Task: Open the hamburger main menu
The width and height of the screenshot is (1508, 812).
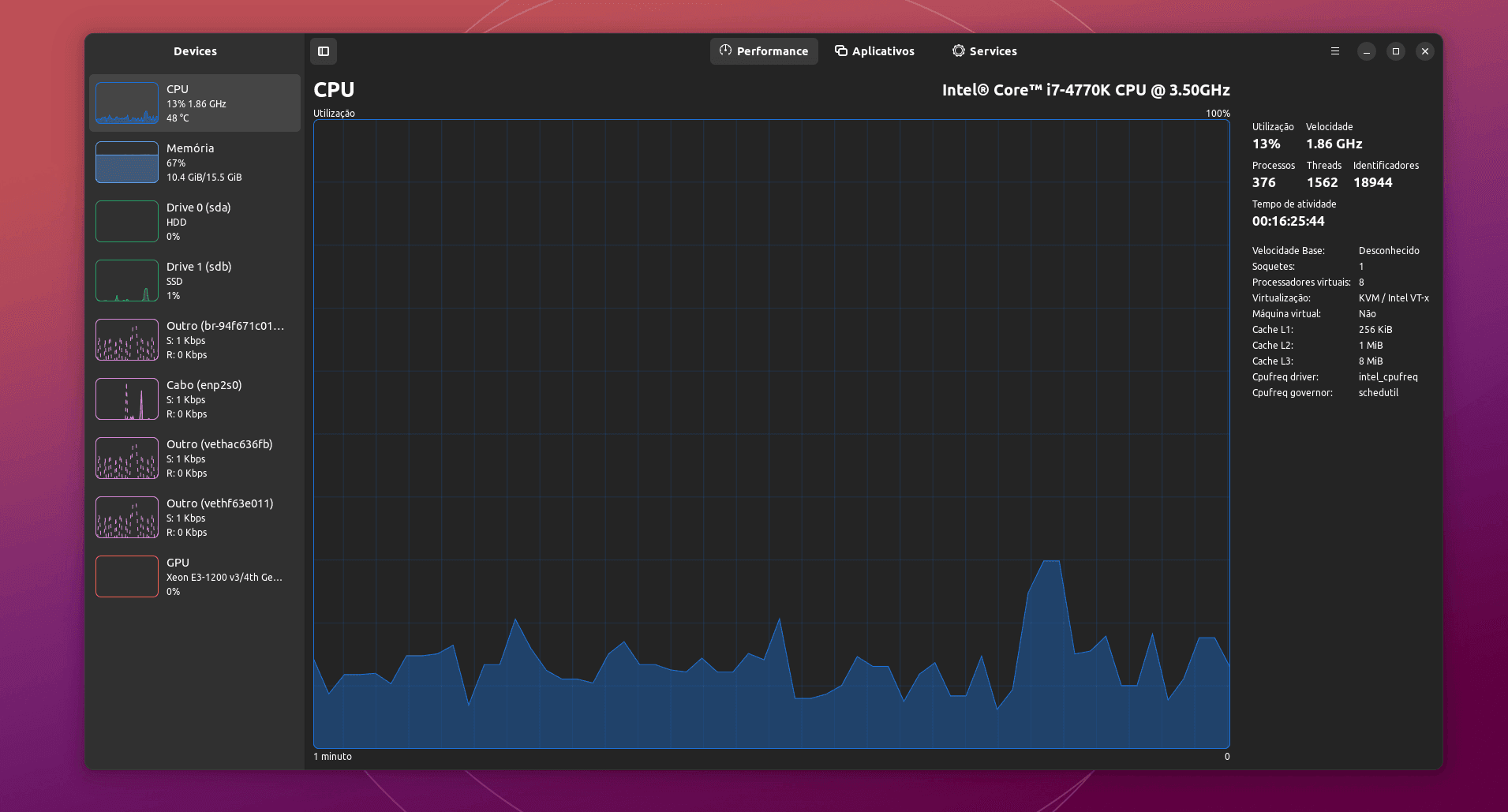Action: pos(1335,51)
